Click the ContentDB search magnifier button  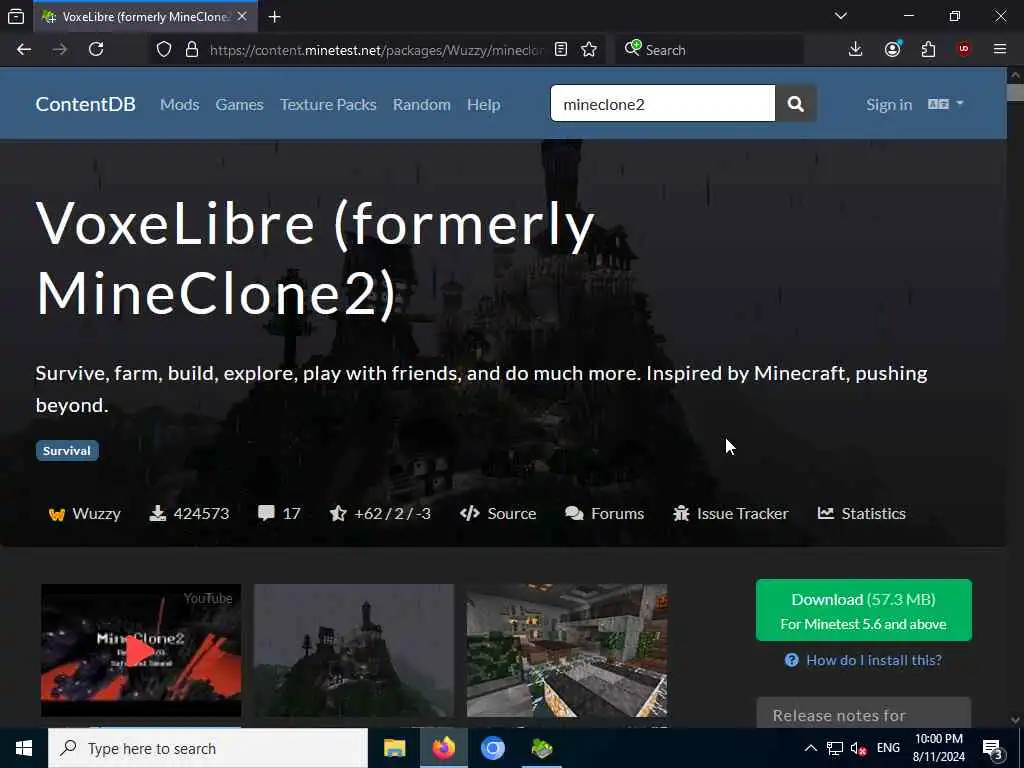point(795,103)
